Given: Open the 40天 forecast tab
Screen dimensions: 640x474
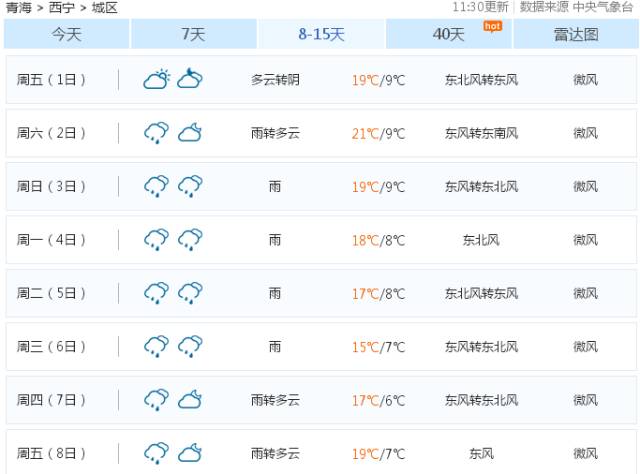Looking at the screenshot, I should click(449, 34).
